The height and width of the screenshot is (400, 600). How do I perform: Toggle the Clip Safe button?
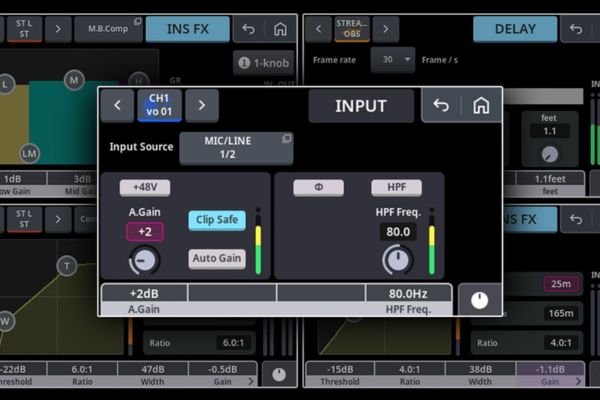tap(217, 220)
